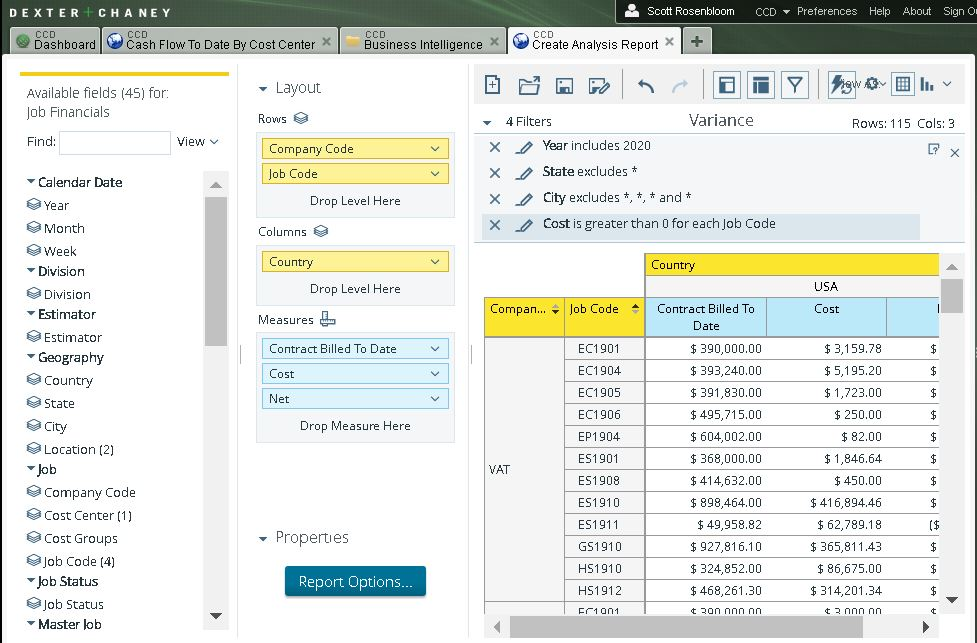The width and height of the screenshot is (977, 643).
Task: Switch to Cash Flow To Date By Cost Center tab
Action: tap(221, 40)
